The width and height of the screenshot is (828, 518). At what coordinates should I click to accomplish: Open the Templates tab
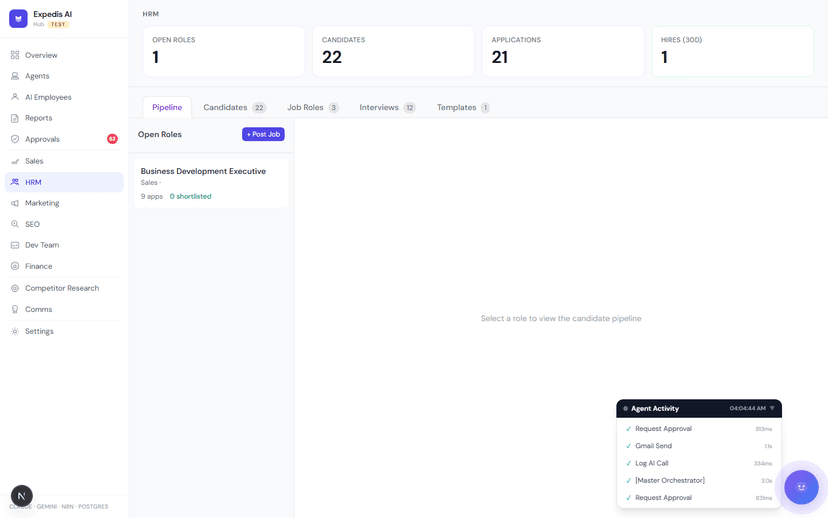[x=463, y=107]
